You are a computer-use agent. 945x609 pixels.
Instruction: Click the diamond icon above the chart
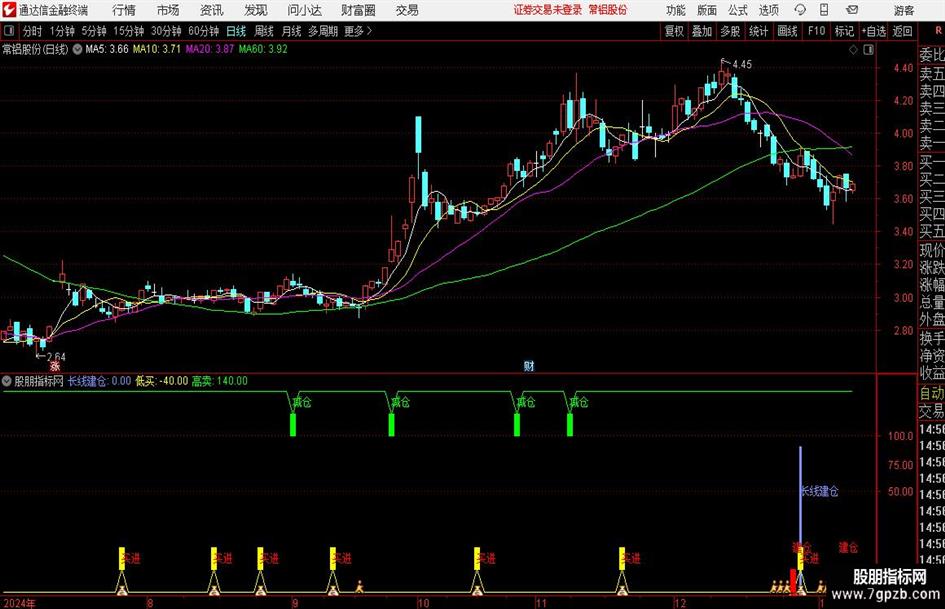click(x=853, y=50)
